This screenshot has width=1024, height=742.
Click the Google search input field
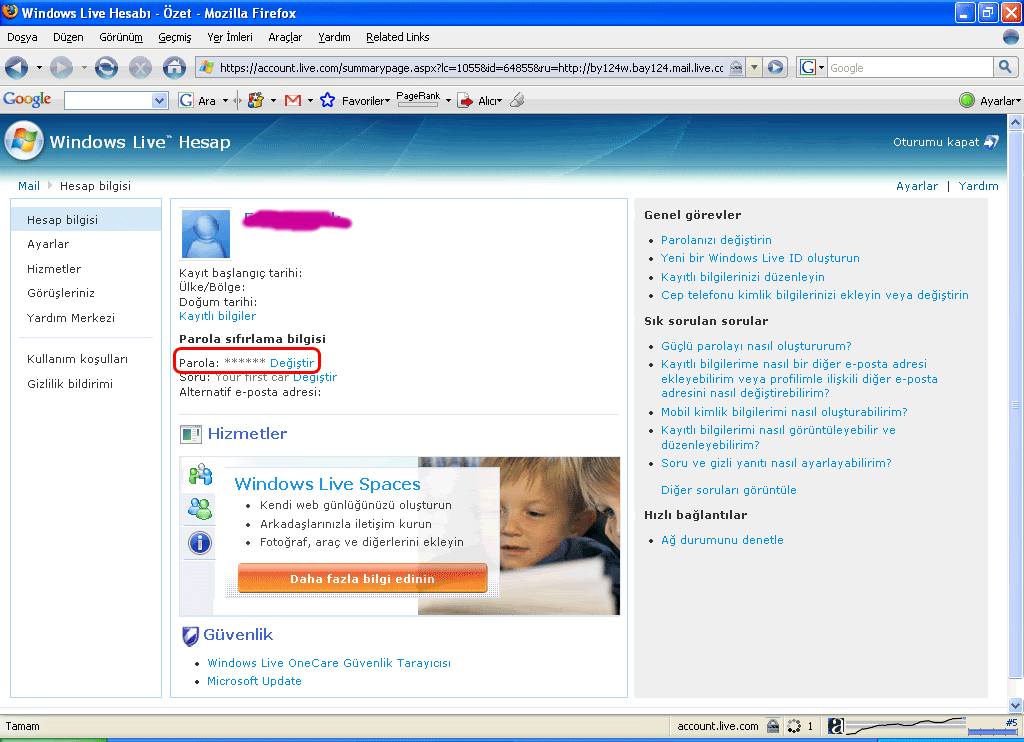click(910, 67)
